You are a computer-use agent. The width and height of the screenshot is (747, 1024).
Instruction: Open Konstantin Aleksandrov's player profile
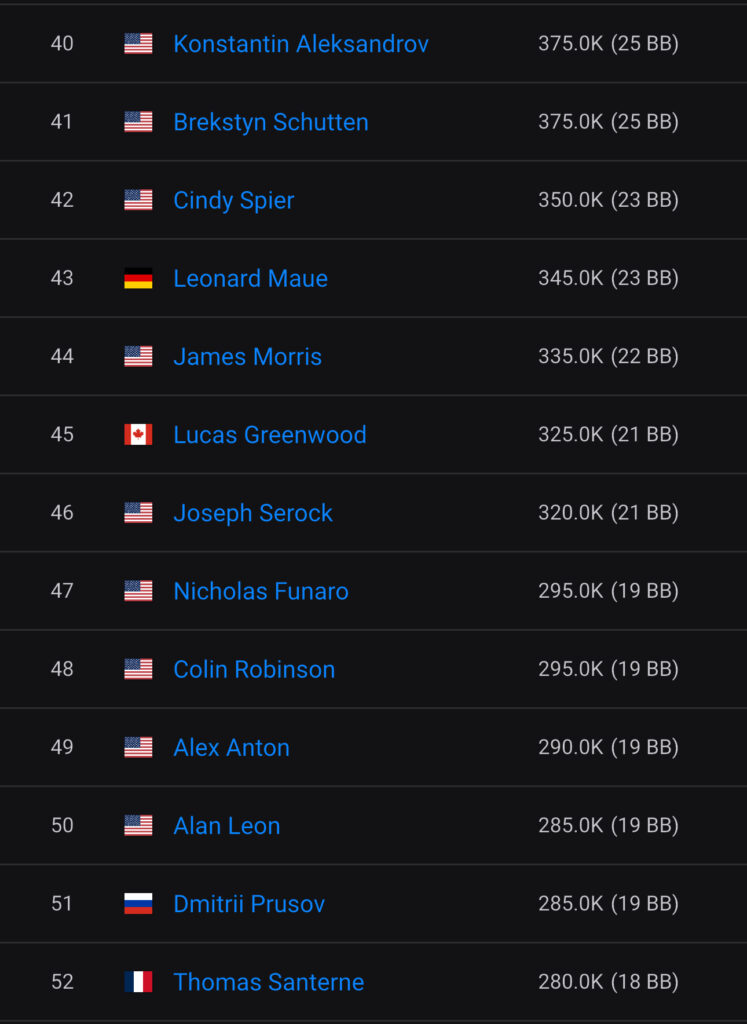(x=300, y=44)
